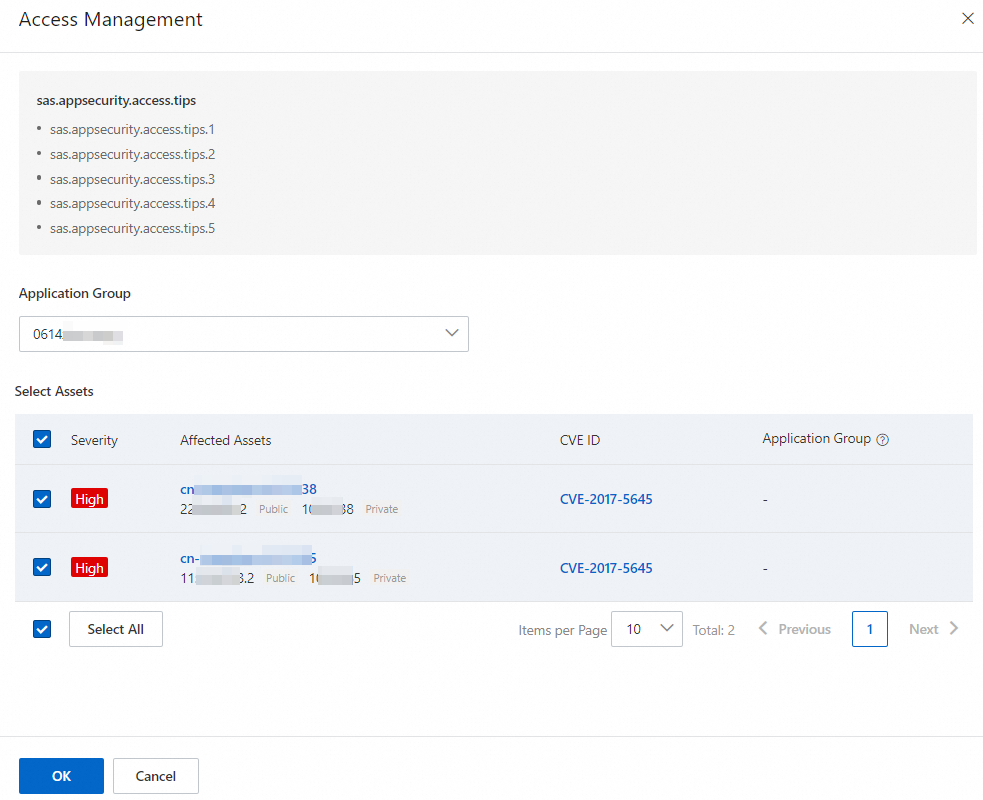Click the first row High severity badge
Viewport: 983px width, 800px height.
(x=89, y=499)
